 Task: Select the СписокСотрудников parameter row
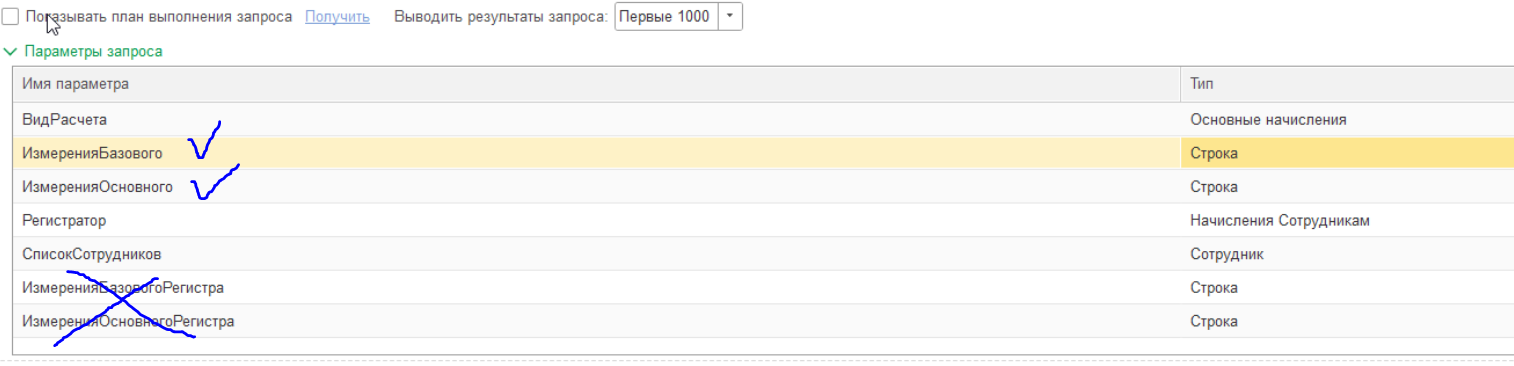click(x=763, y=254)
